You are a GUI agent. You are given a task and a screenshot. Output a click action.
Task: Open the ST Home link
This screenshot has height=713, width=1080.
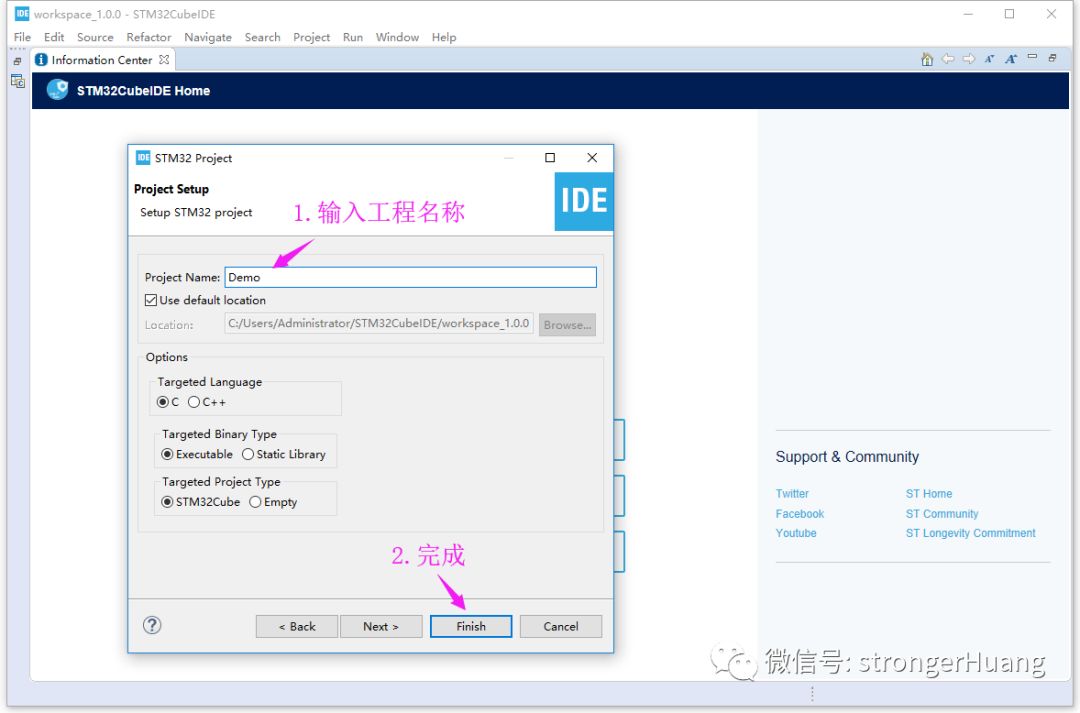coord(929,493)
